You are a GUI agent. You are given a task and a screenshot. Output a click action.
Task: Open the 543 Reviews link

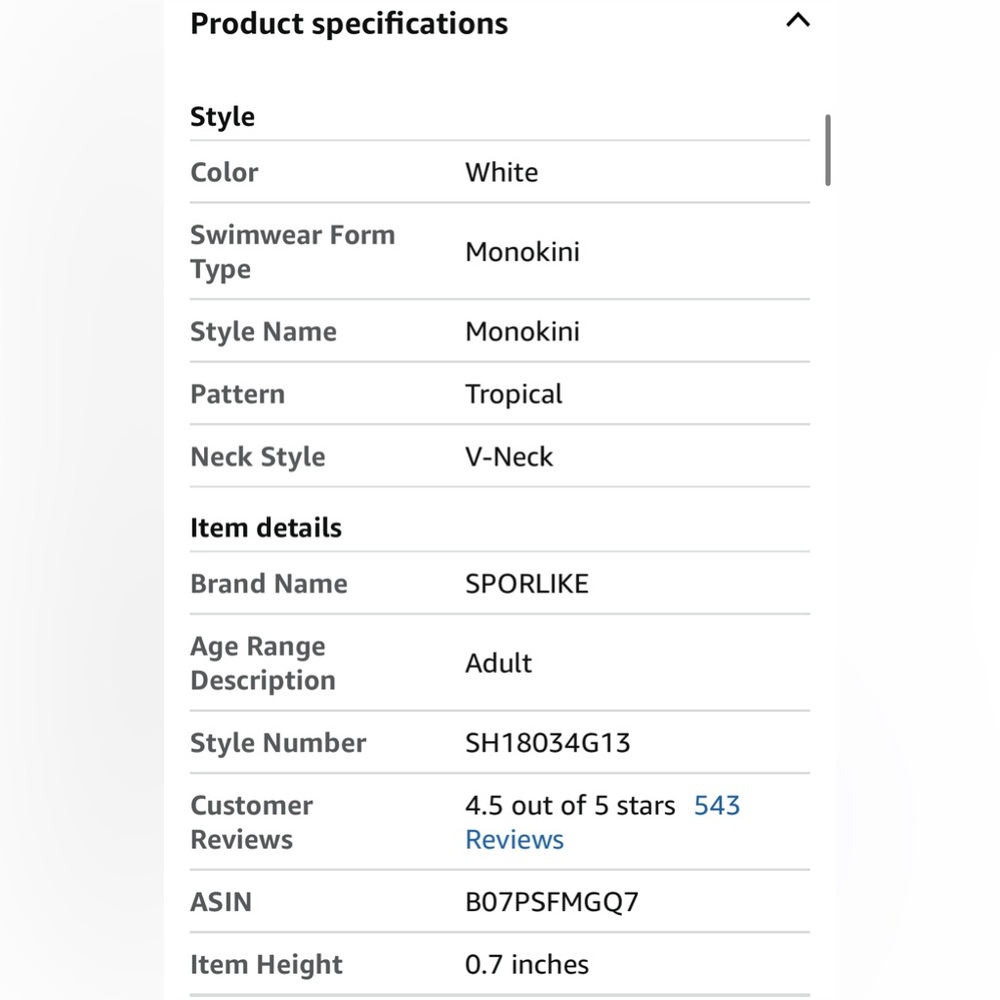[603, 822]
